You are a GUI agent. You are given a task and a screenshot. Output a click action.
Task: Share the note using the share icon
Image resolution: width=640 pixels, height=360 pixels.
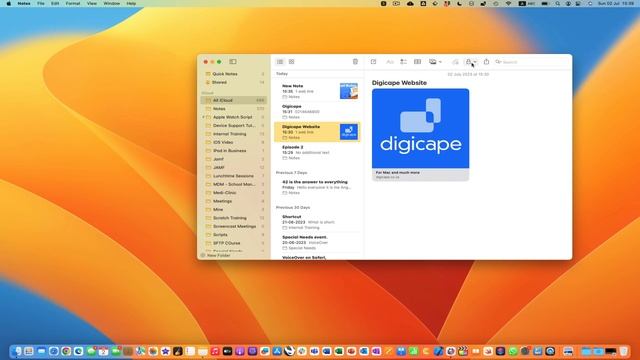tap(486, 62)
